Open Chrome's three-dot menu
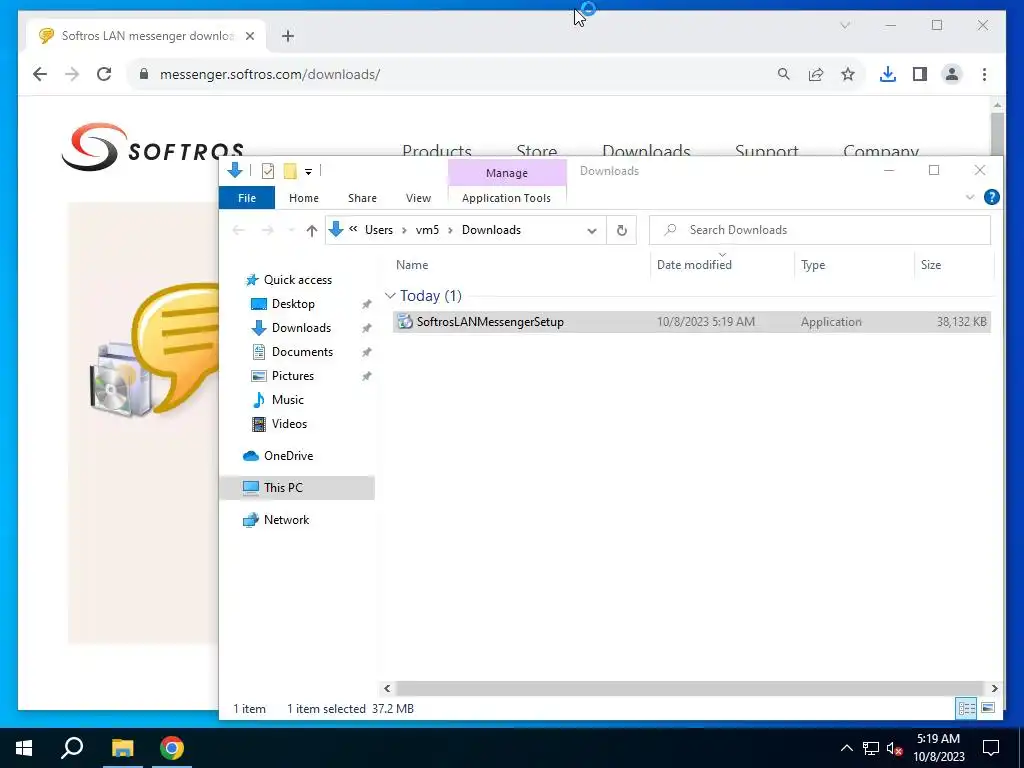Screen dimensions: 1024x768 pyautogui.click(x=984, y=74)
